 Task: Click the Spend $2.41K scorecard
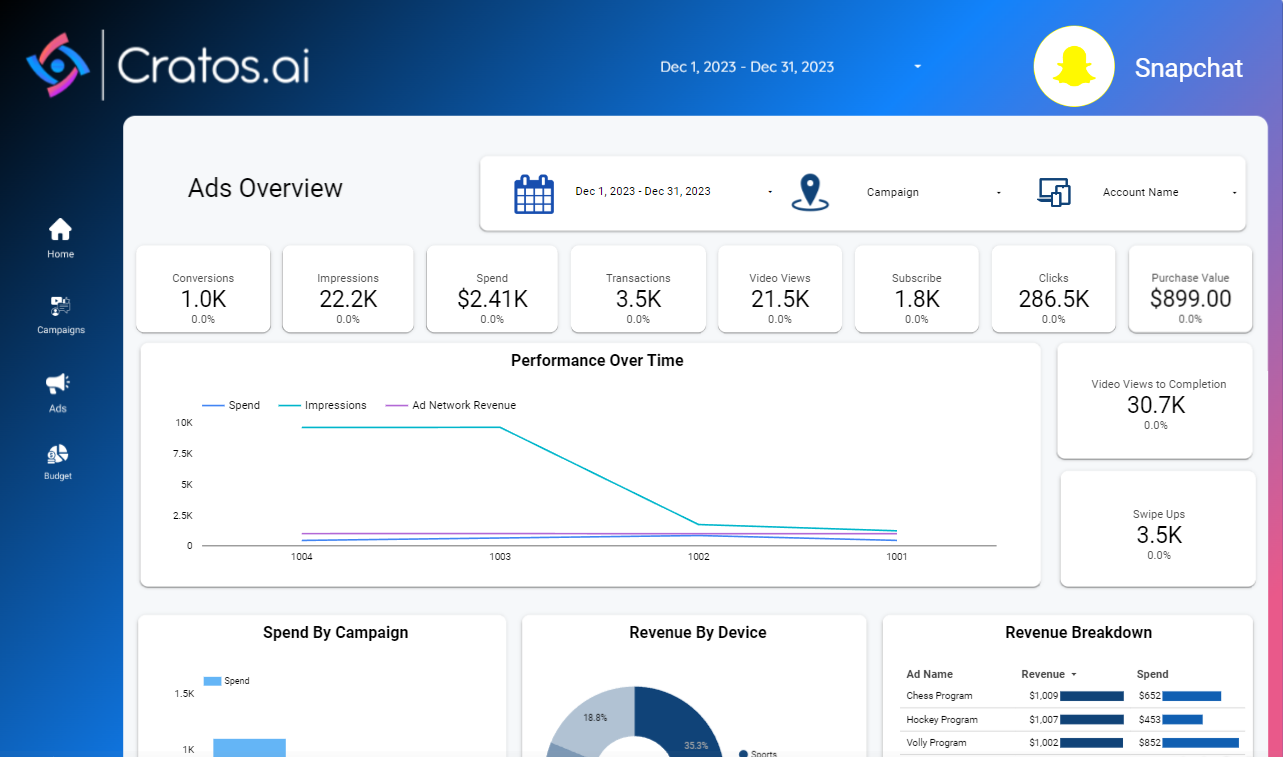point(492,289)
